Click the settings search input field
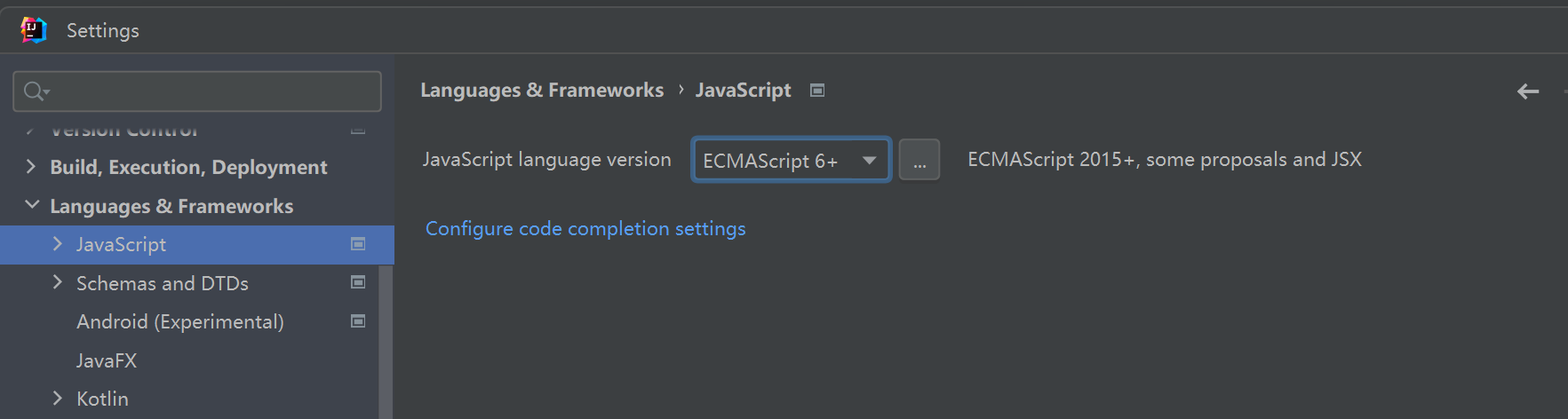Screen dimensions: 1568x419 197,91
